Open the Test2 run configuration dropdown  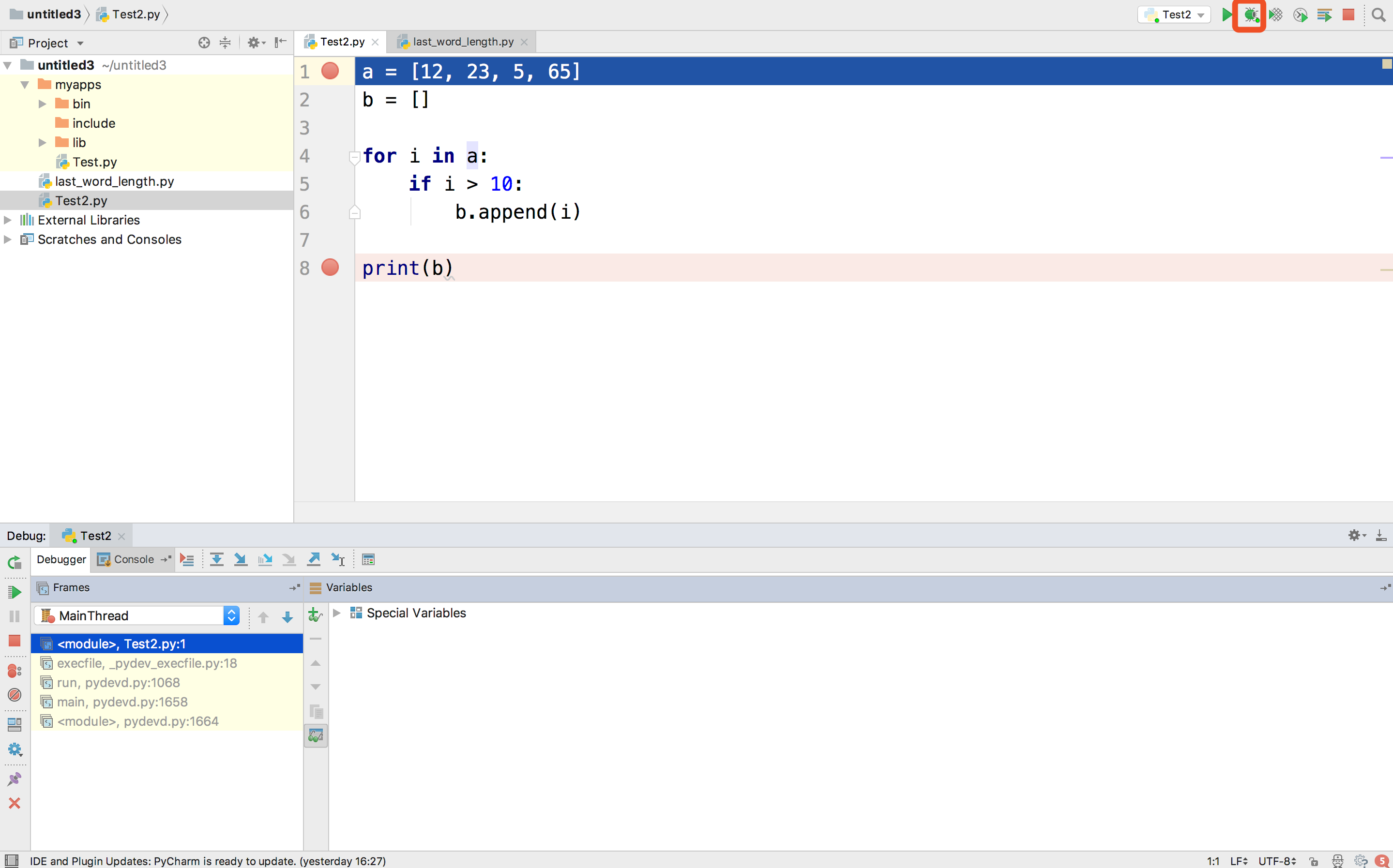(1174, 15)
